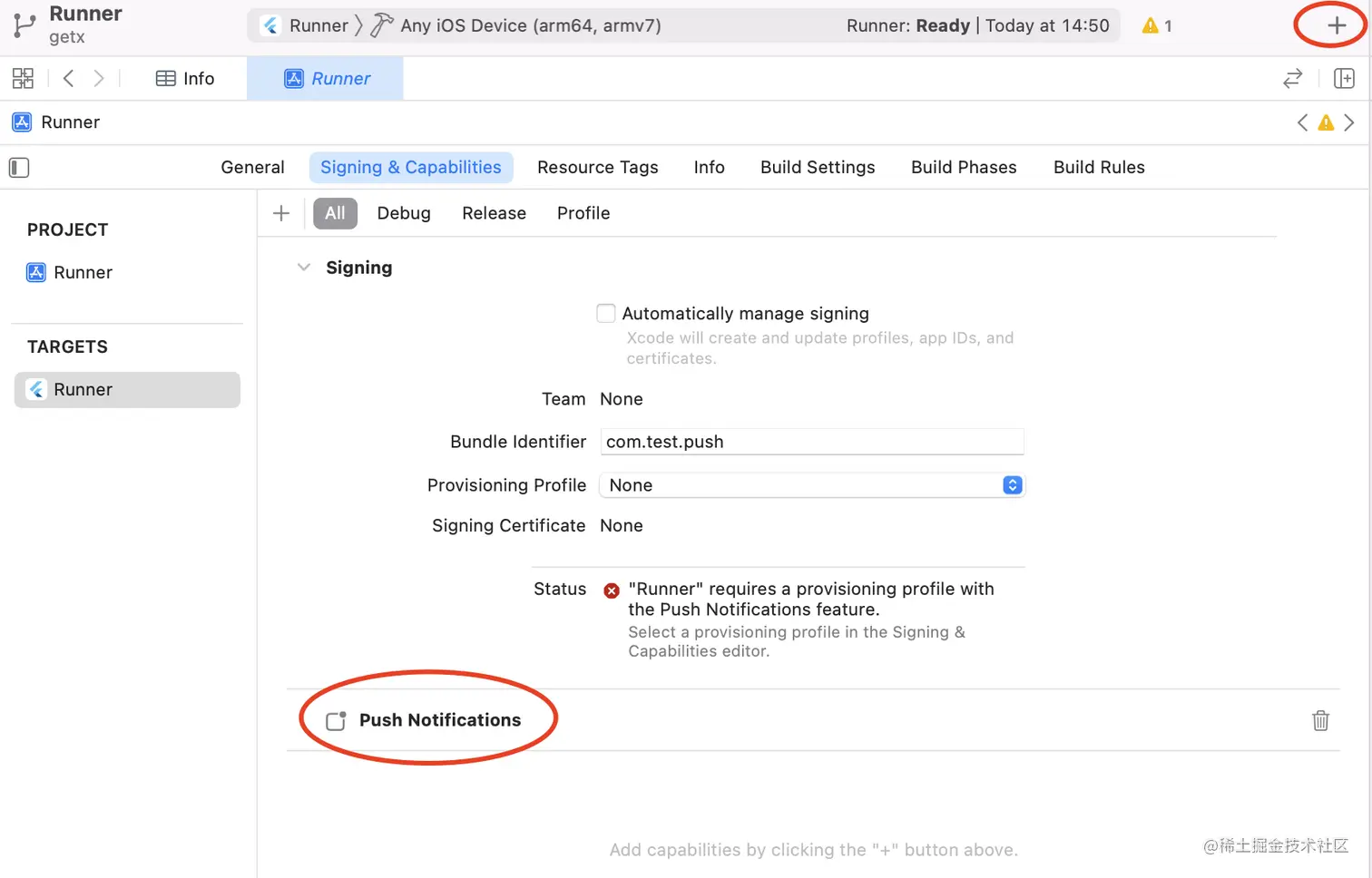Screen dimensions: 1372x878
Task: Open the warning issues indicator showing 1
Action: pos(1155,25)
